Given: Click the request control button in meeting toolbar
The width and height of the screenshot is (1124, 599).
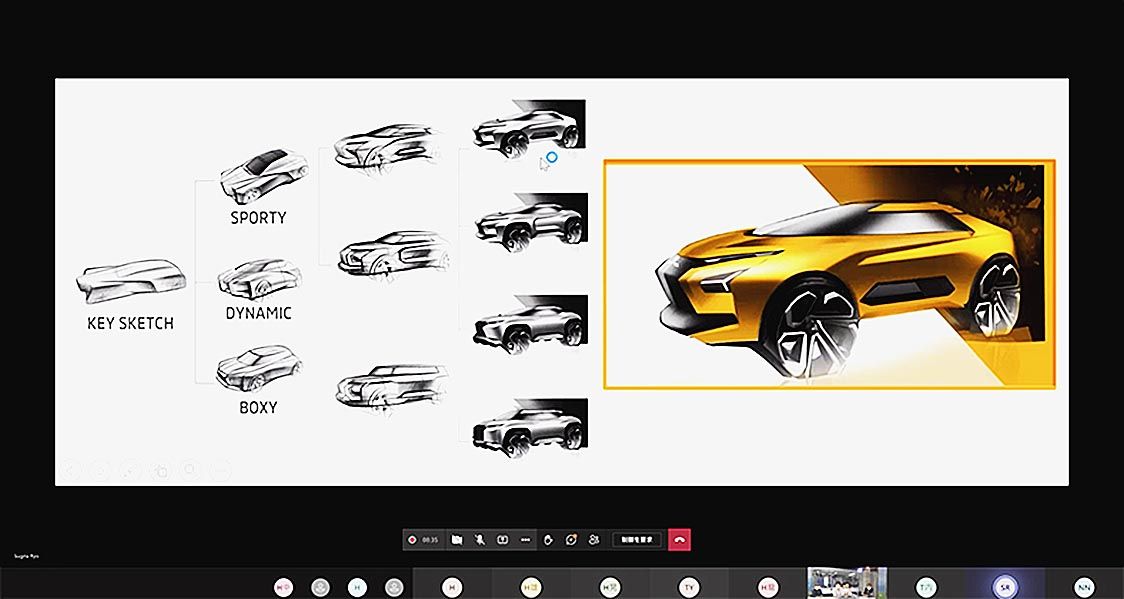Looking at the screenshot, I should point(637,540).
